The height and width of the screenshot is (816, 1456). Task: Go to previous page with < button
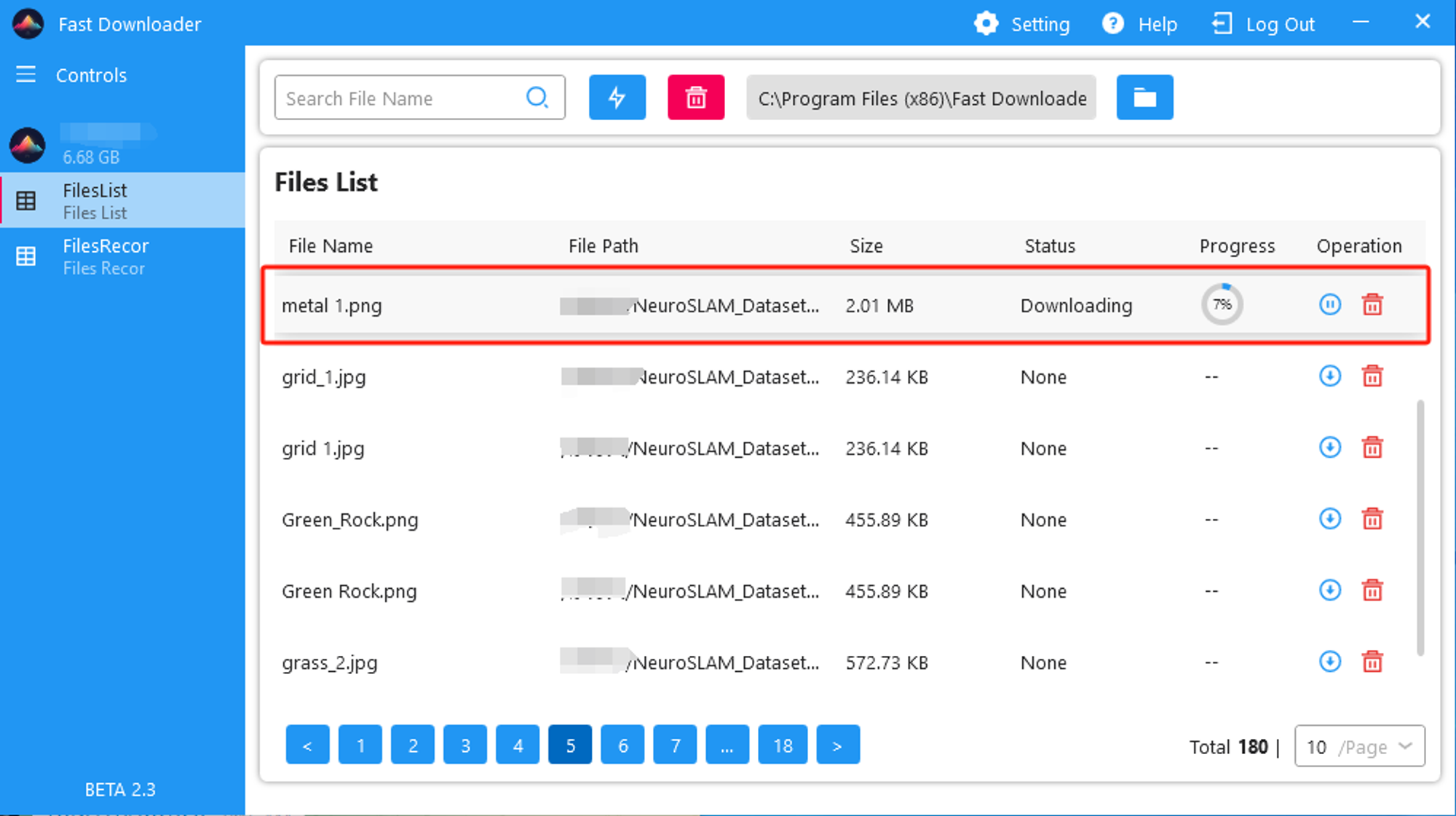click(307, 745)
